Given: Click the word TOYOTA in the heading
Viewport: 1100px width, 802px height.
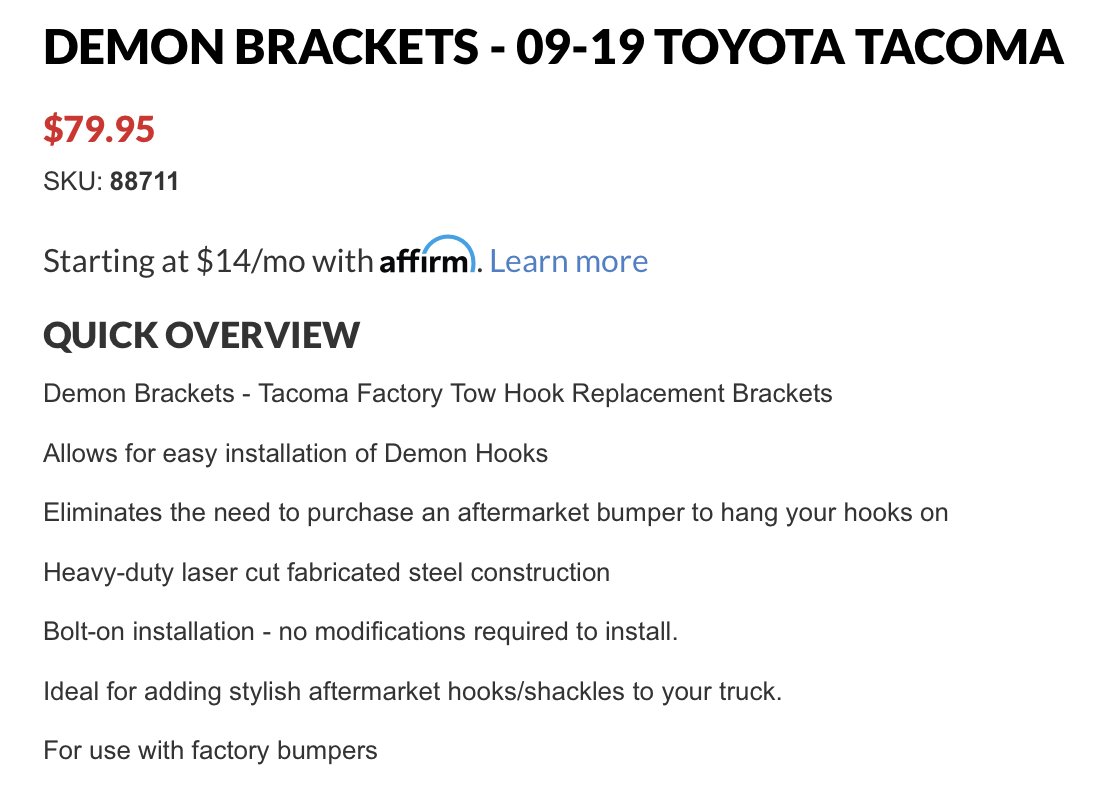Looking at the screenshot, I should [750, 47].
